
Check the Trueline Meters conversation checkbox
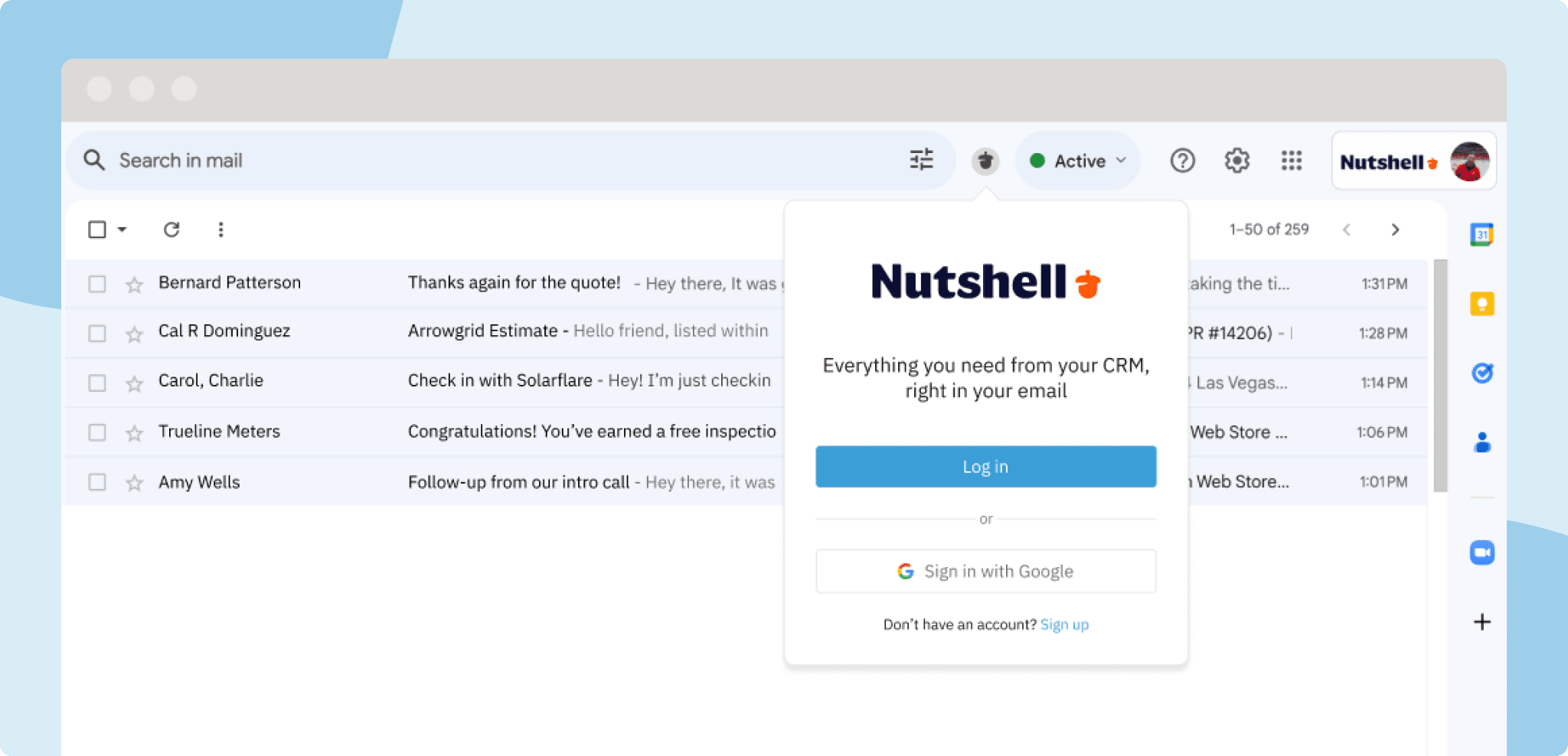97,432
